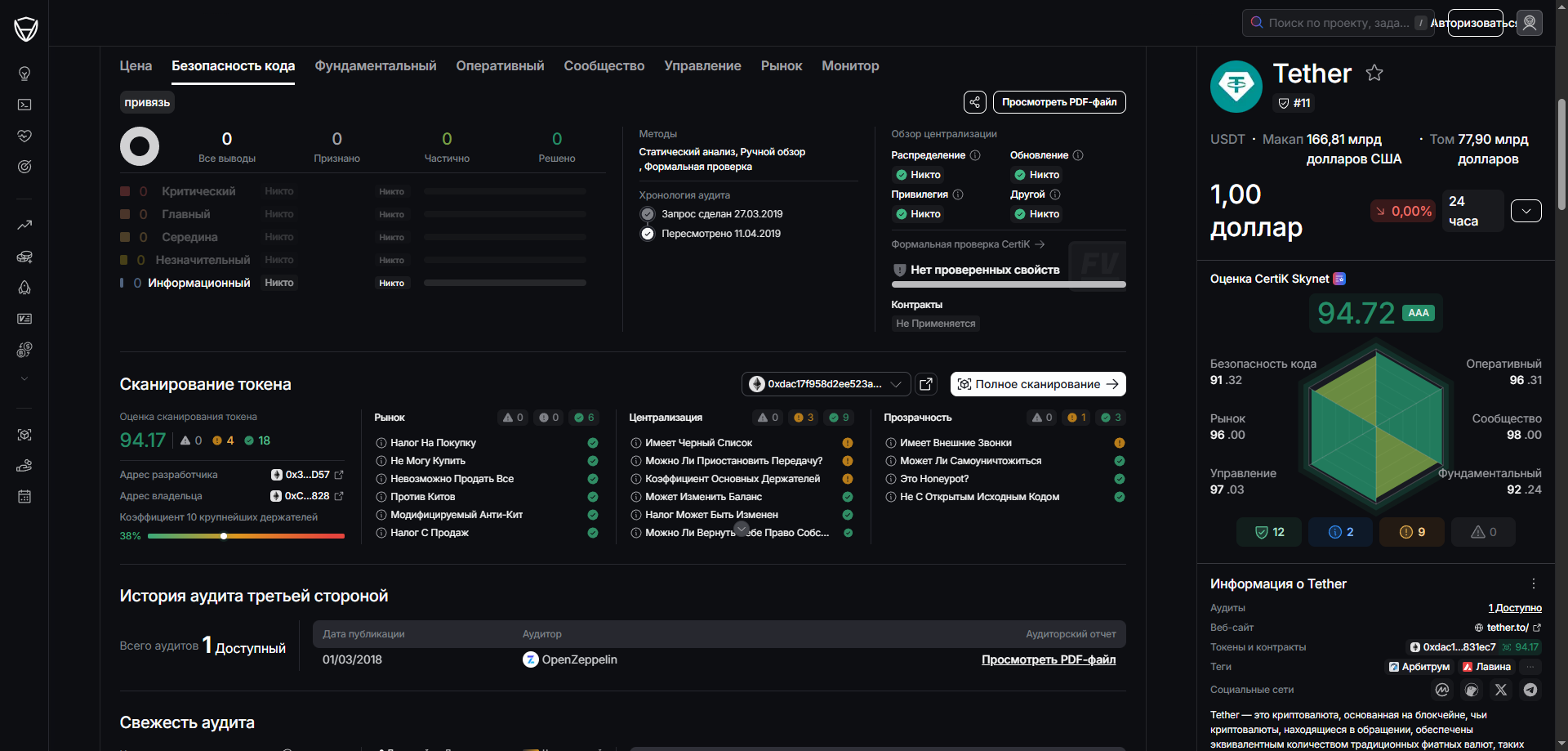The height and width of the screenshot is (751, 1568).
Task: Open the dropdown chevron beside 24 часа
Action: (1526, 211)
